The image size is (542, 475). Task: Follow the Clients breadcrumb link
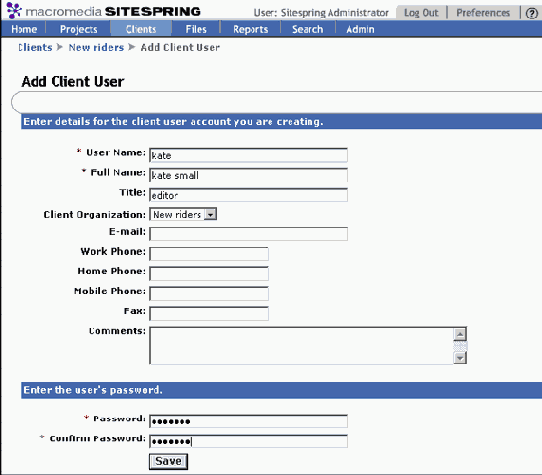coord(35,47)
